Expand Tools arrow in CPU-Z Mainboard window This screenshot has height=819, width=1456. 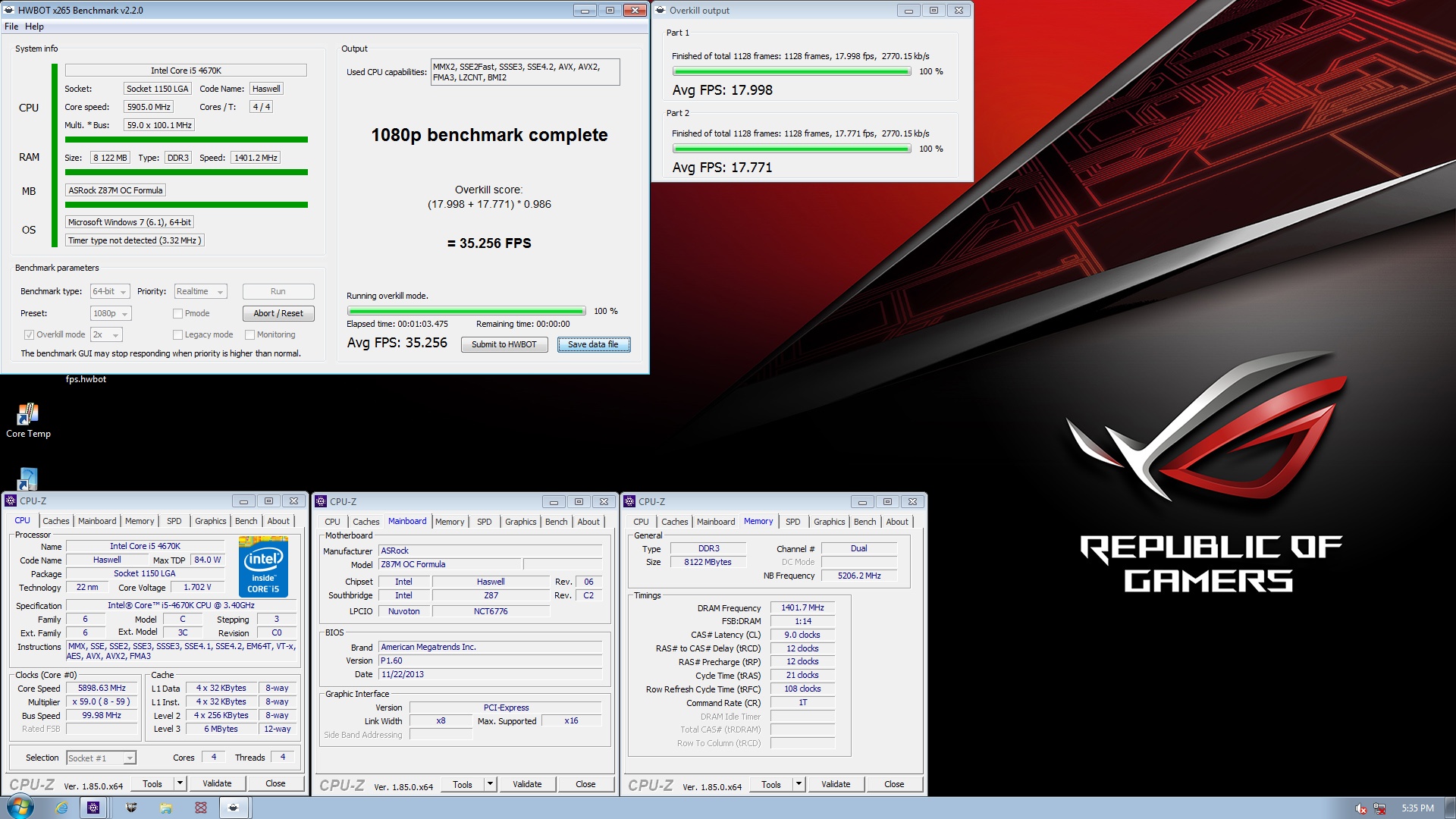490,784
